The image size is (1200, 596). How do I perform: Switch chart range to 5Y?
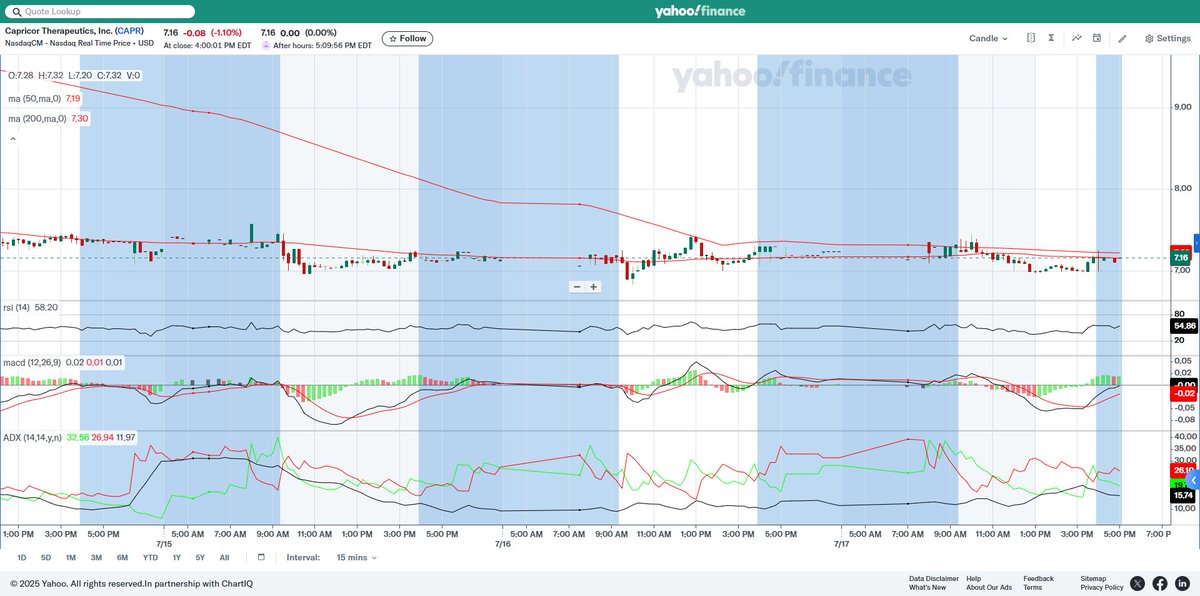point(200,557)
